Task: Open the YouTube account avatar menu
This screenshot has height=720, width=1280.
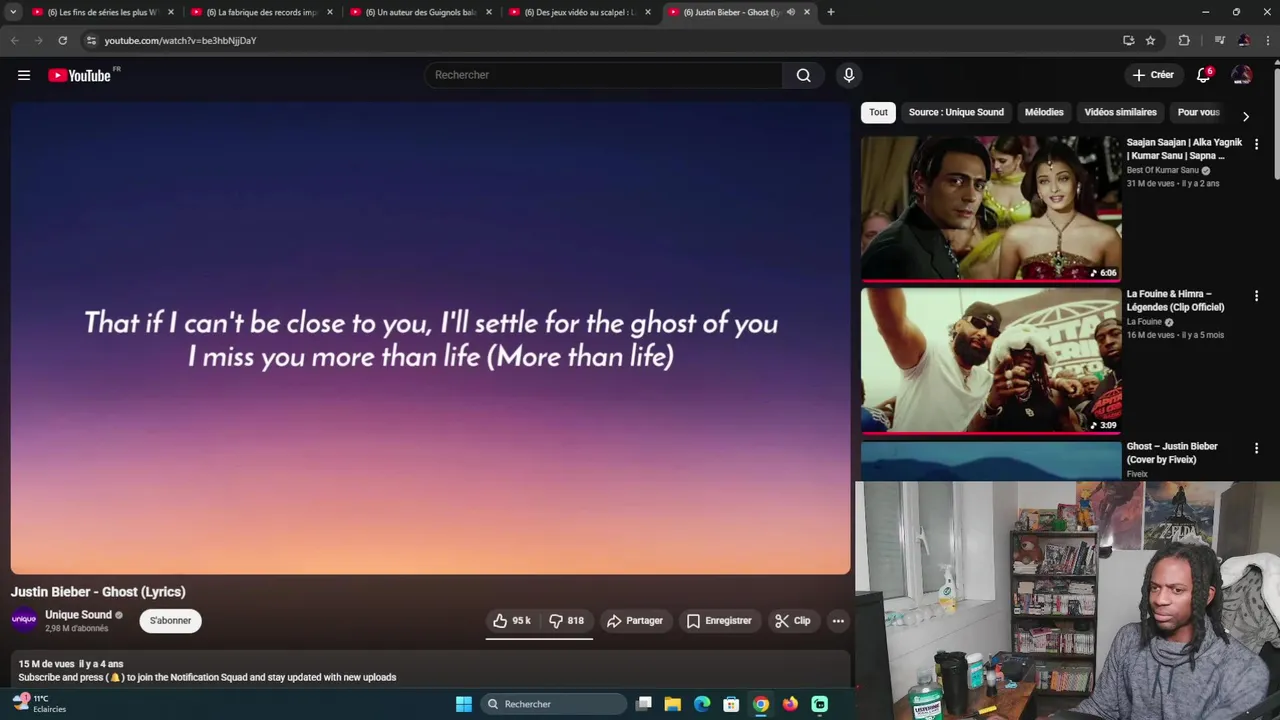Action: pos(1241,75)
